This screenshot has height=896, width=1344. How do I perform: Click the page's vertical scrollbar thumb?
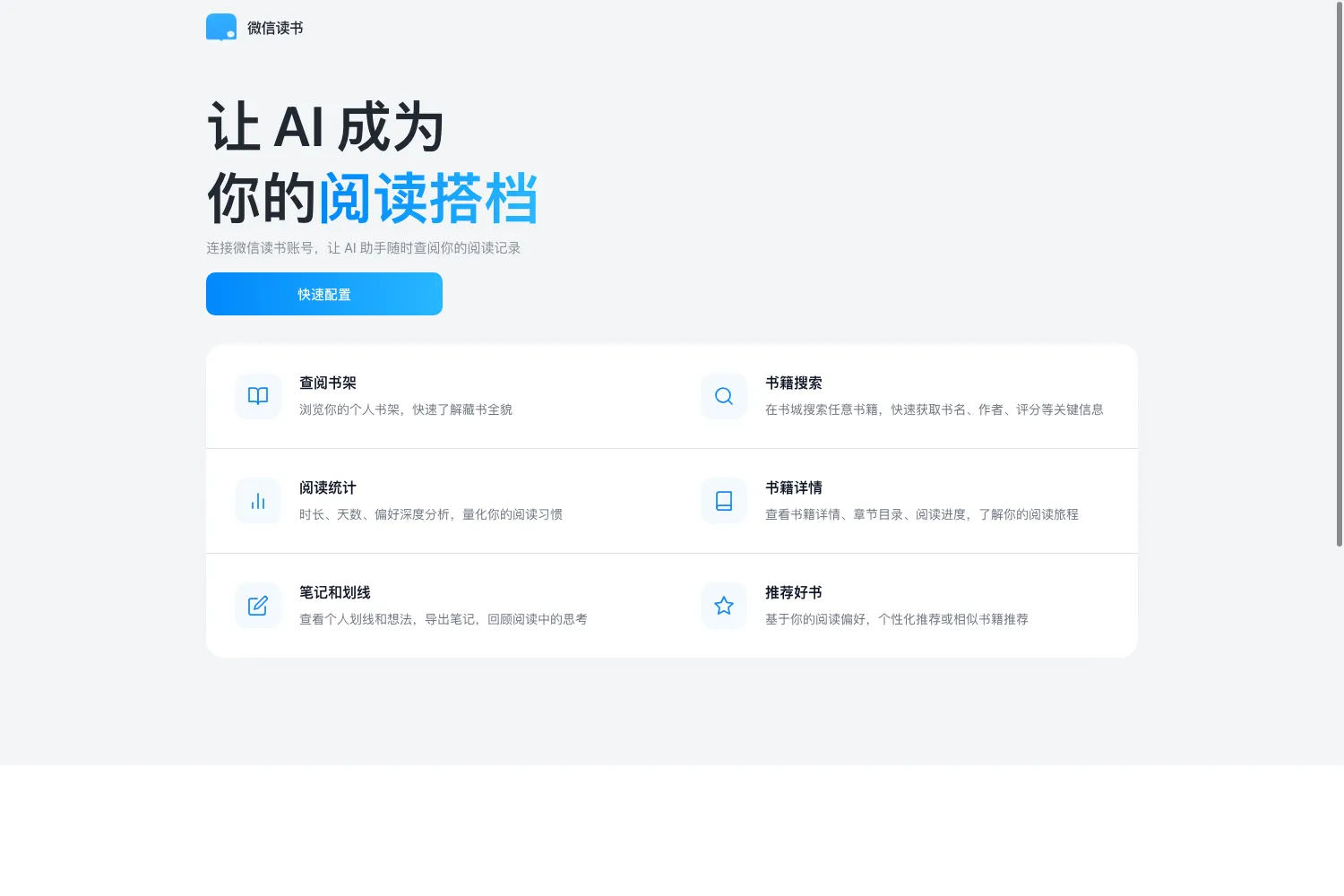click(x=1340, y=274)
